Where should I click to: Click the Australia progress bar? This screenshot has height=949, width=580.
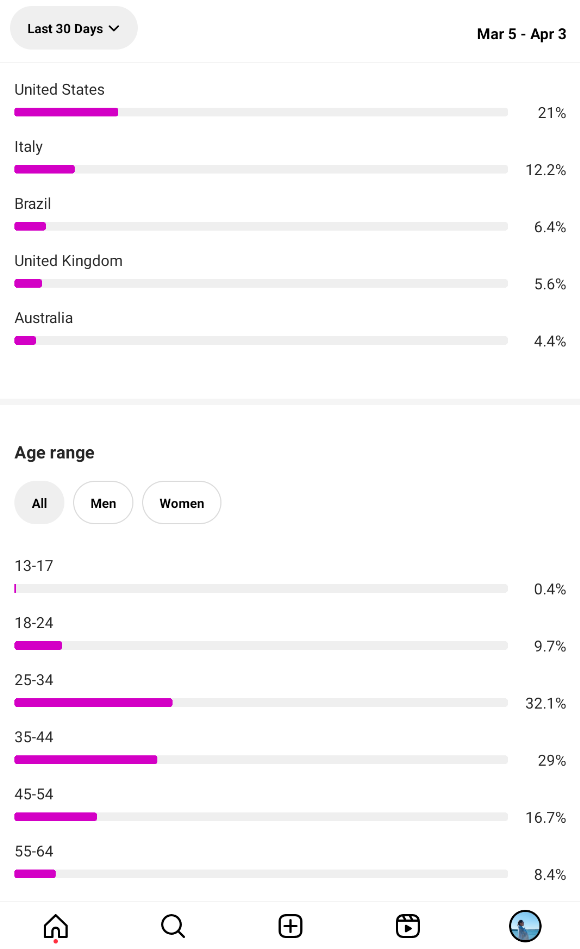[x=261, y=341]
